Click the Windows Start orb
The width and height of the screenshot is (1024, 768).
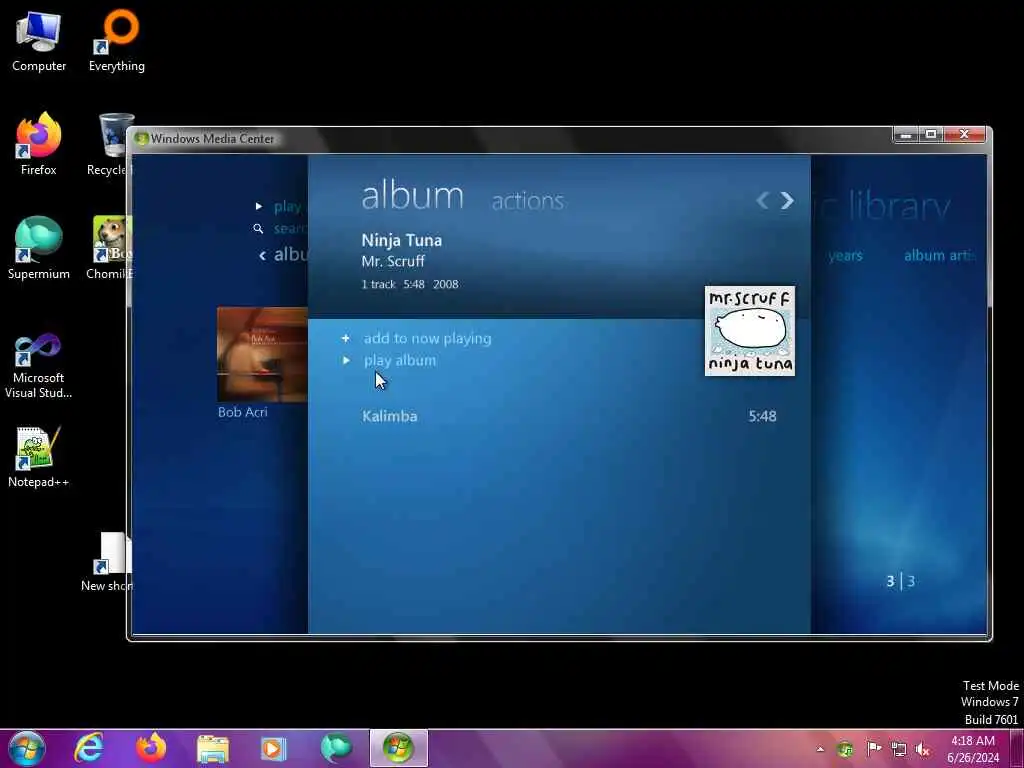point(26,748)
